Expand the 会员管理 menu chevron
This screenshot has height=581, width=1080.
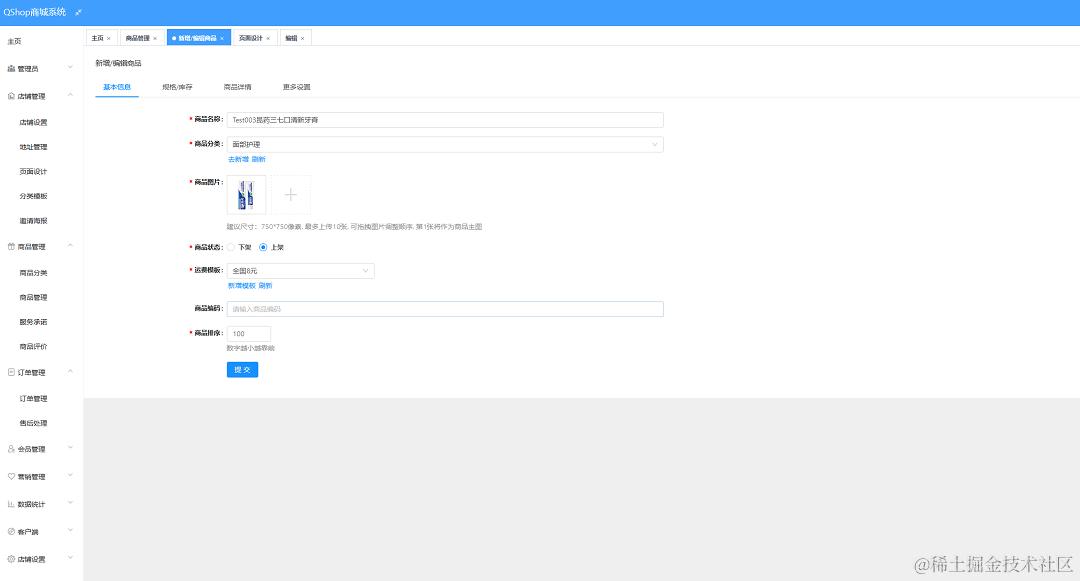[70, 448]
